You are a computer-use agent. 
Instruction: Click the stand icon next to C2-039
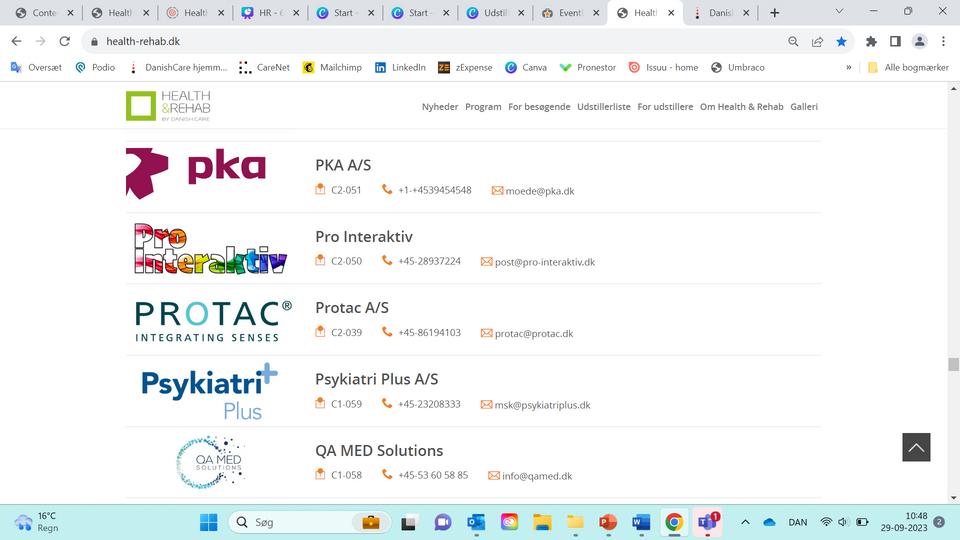point(320,332)
